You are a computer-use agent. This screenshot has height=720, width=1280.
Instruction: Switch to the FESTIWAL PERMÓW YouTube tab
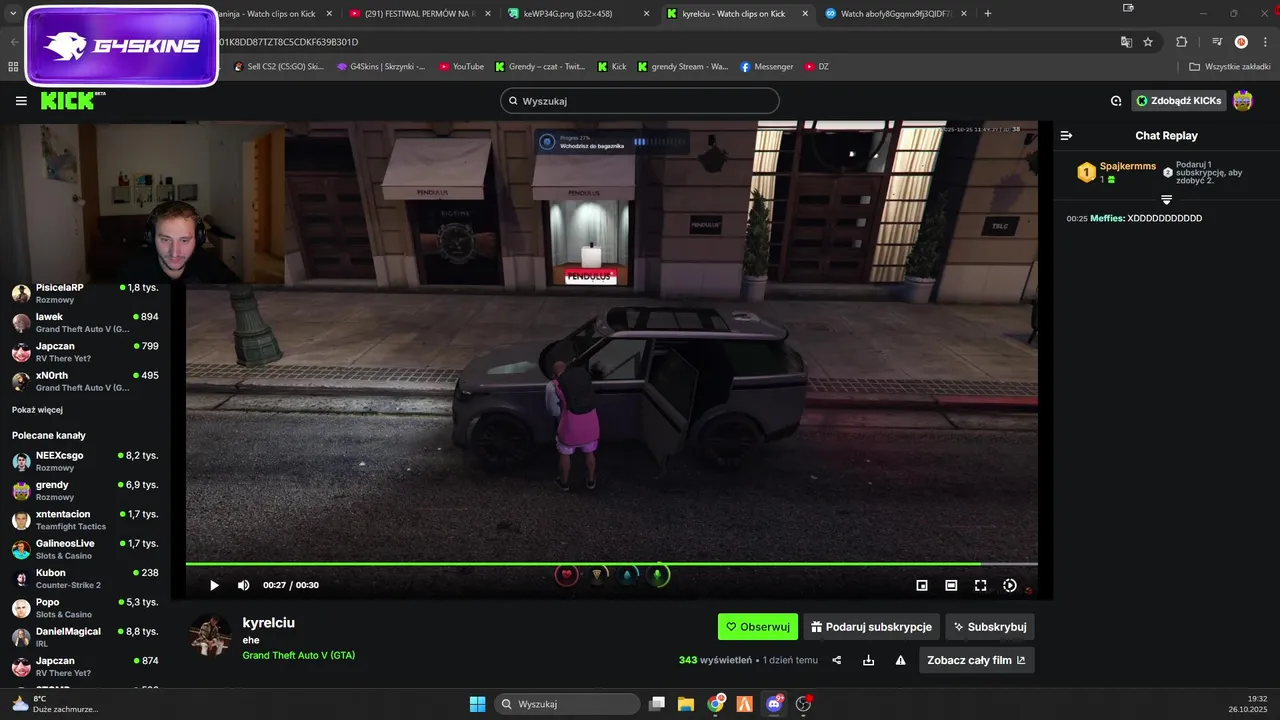coord(415,14)
